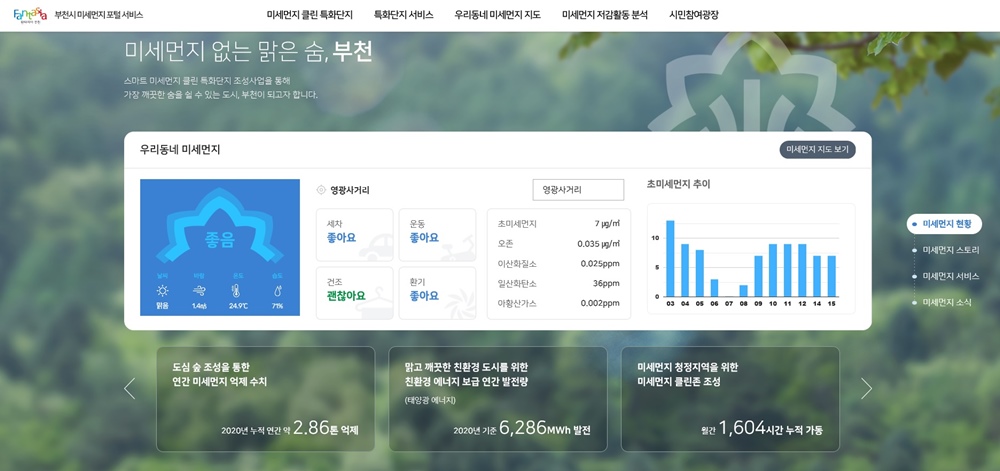Click the 좋음 air quality badge
Image resolution: width=1000 pixels, height=471 pixels.
point(219,240)
